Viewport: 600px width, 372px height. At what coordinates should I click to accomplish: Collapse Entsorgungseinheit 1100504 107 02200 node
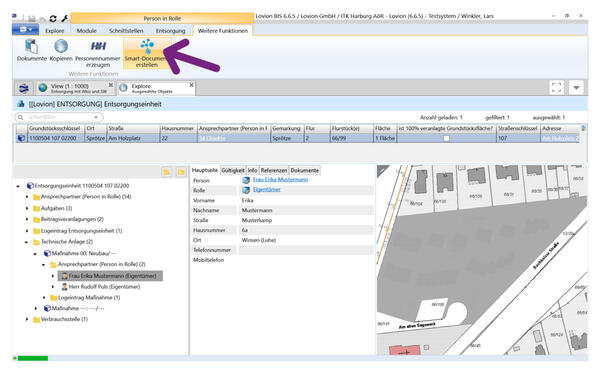tap(18, 186)
